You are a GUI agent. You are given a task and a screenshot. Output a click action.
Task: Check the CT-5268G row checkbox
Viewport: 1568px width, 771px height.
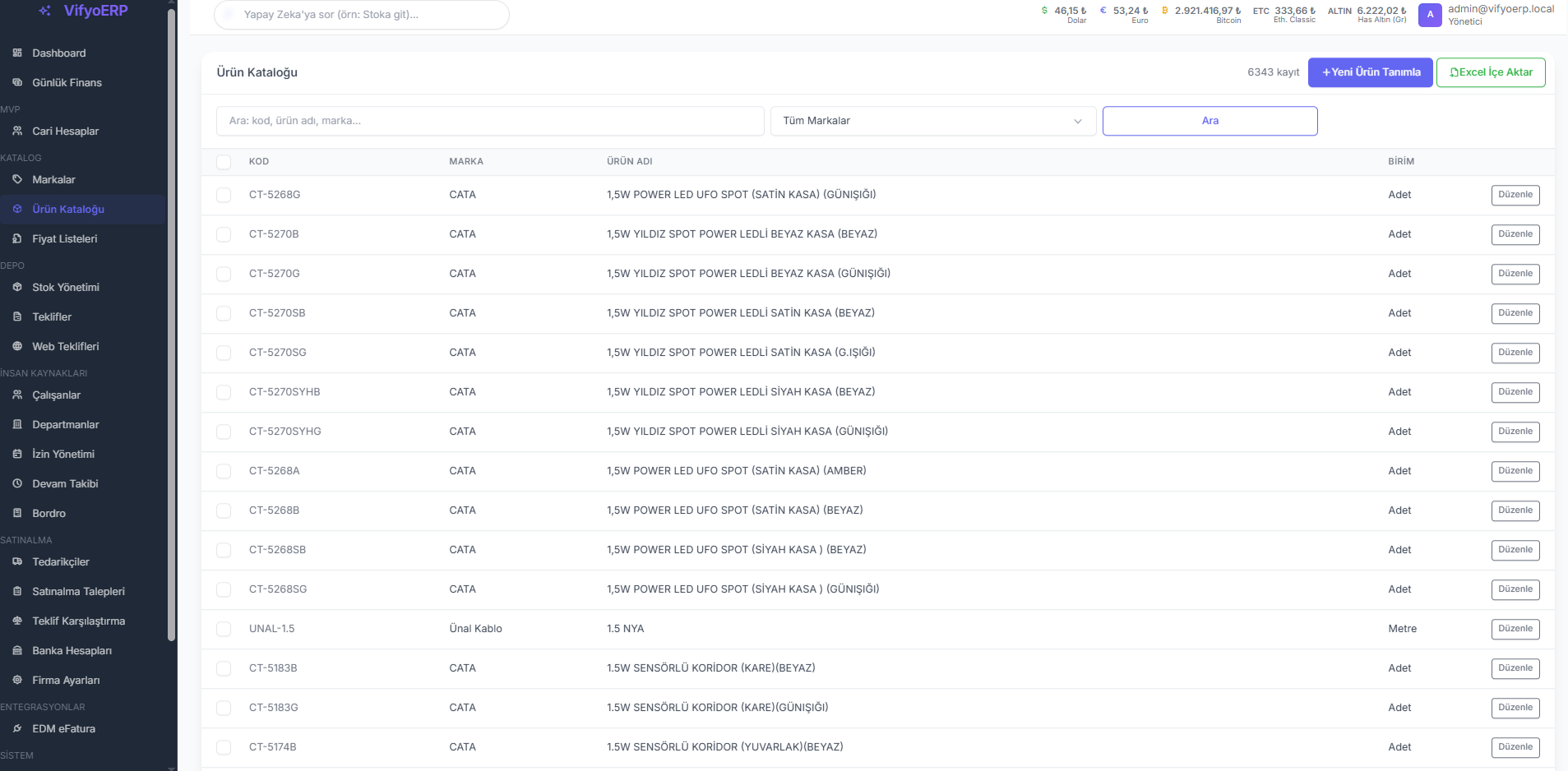224,195
